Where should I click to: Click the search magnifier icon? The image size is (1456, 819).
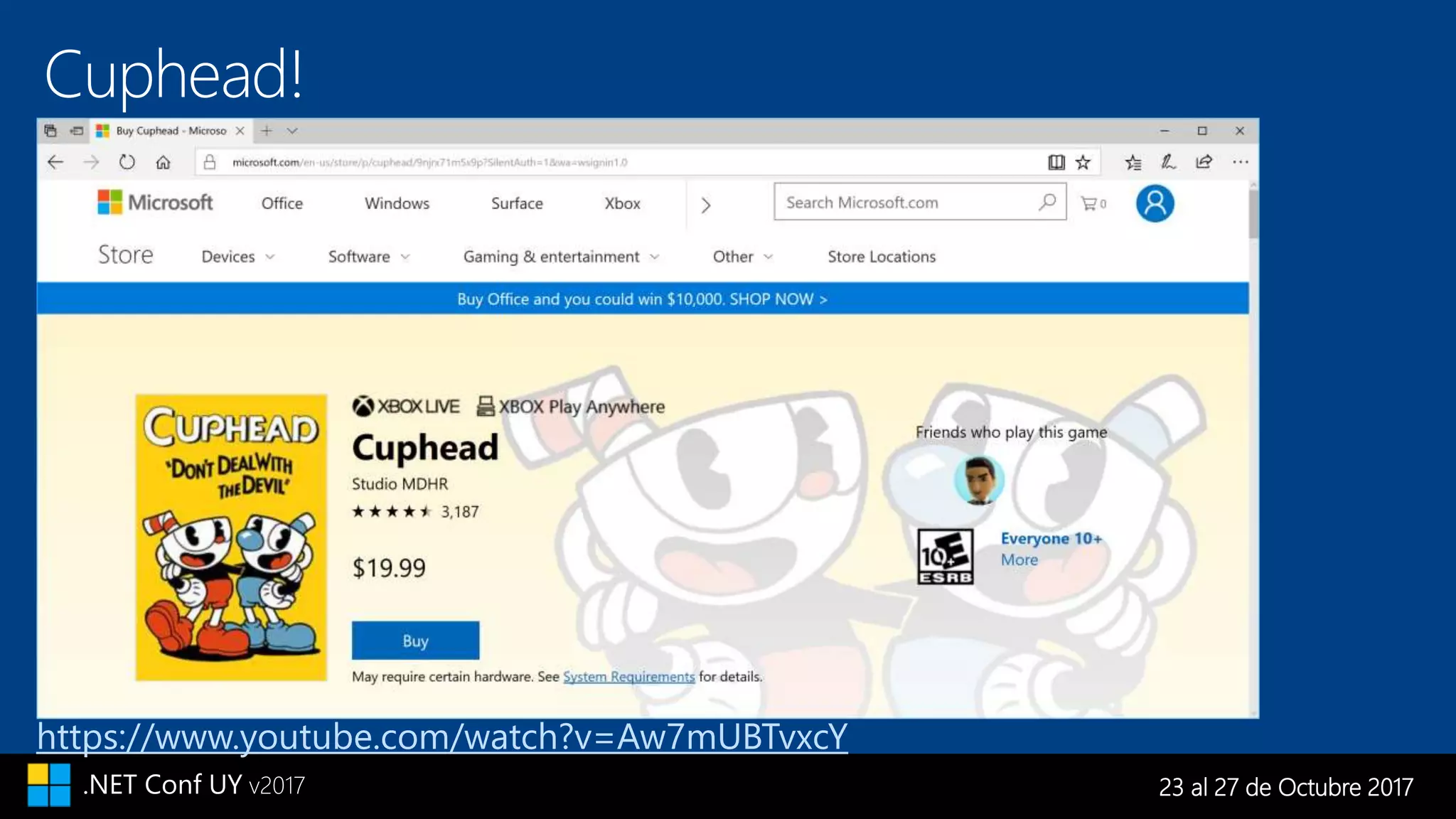pos(1047,202)
